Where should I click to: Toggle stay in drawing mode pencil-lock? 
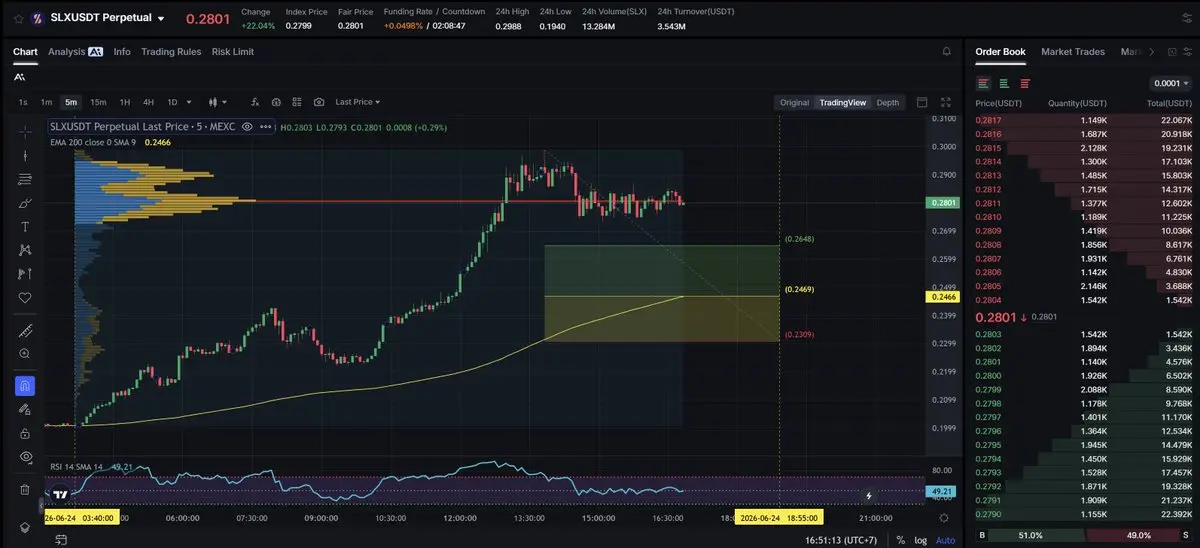(x=25, y=409)
